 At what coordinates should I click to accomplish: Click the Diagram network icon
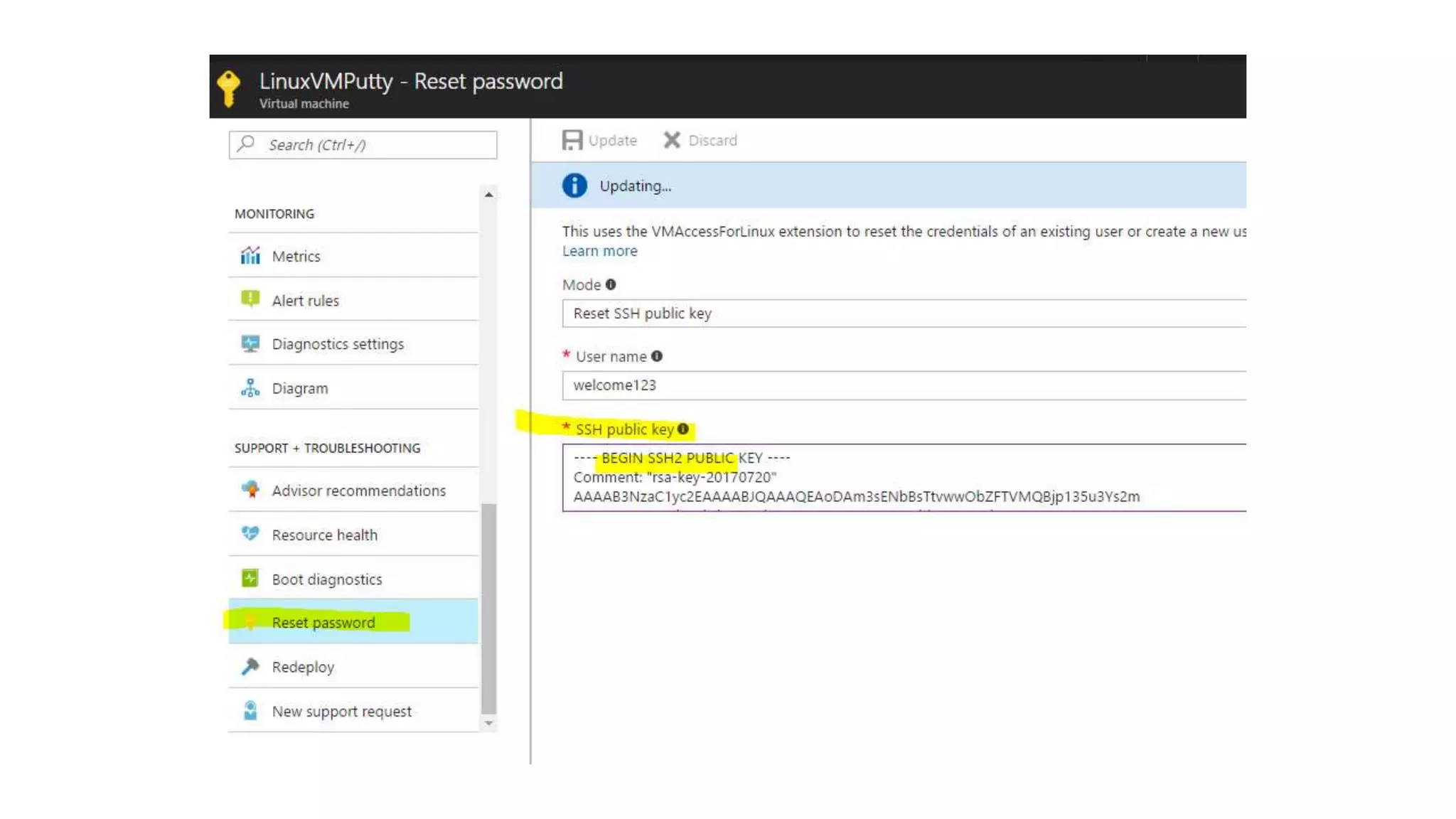coord(250,388)
